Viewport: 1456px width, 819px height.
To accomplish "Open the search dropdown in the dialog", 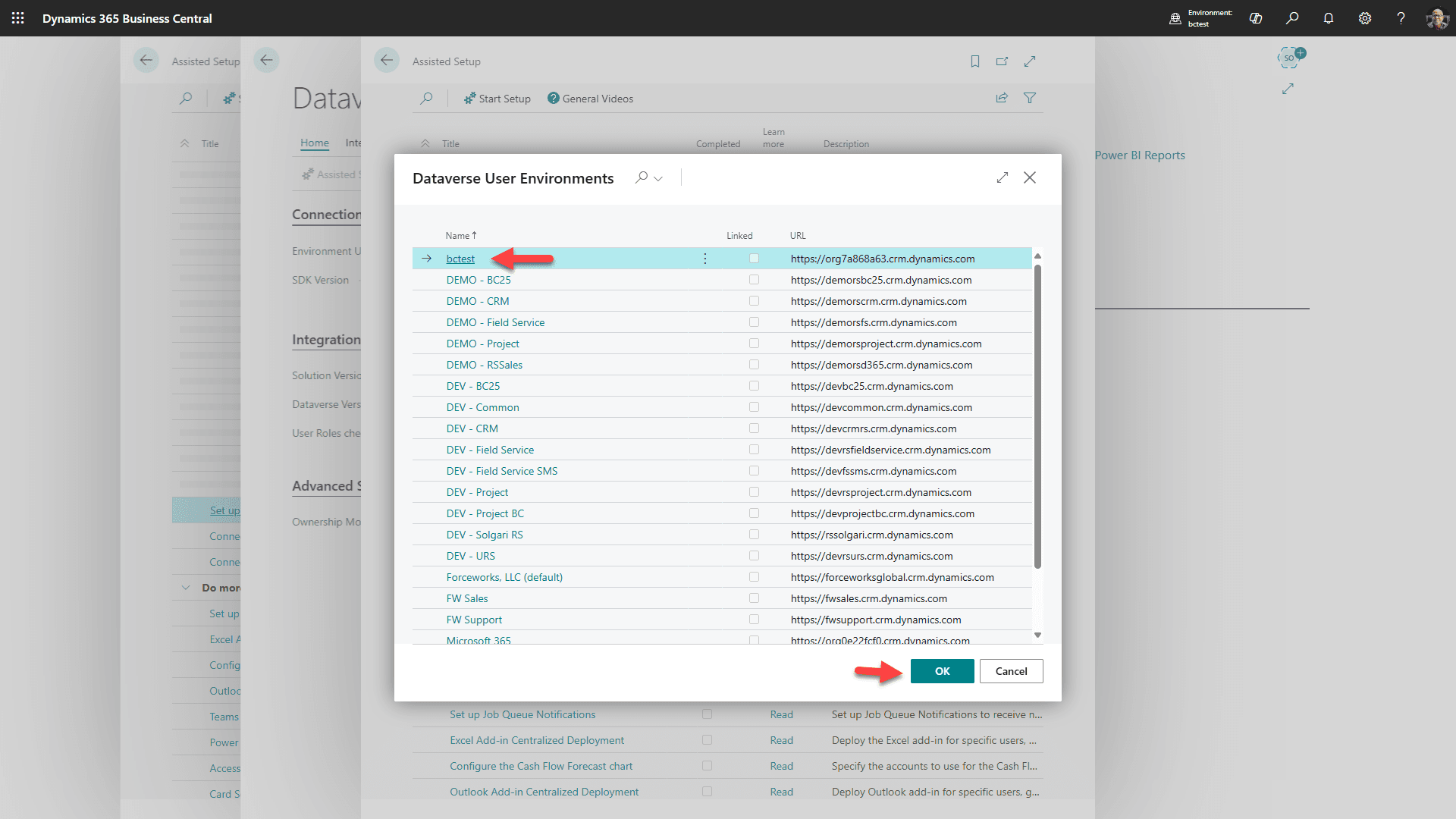I will 658,177.
